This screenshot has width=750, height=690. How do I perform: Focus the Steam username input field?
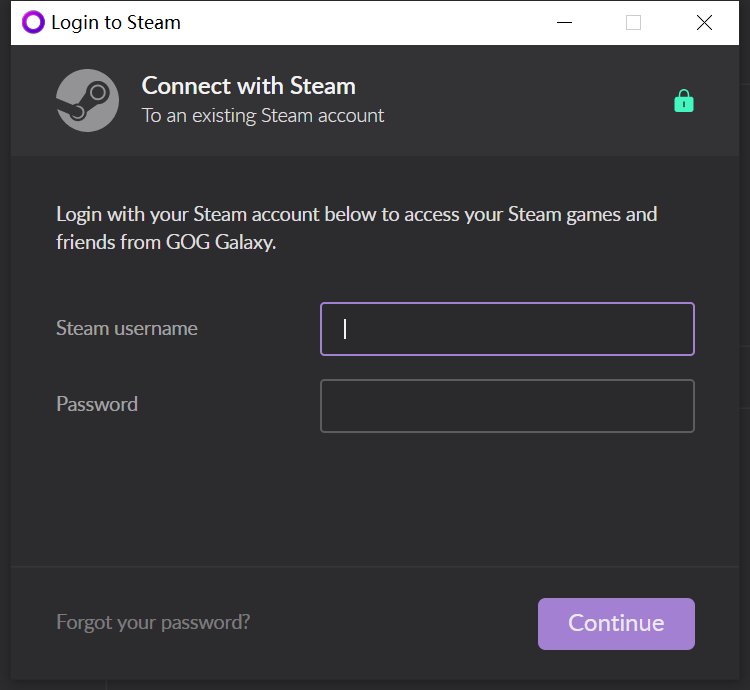coord(507,329)
